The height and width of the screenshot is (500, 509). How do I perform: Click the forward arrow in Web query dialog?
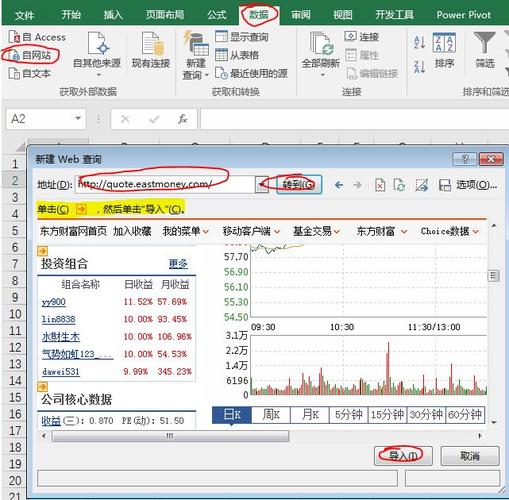tap(357, 185)
